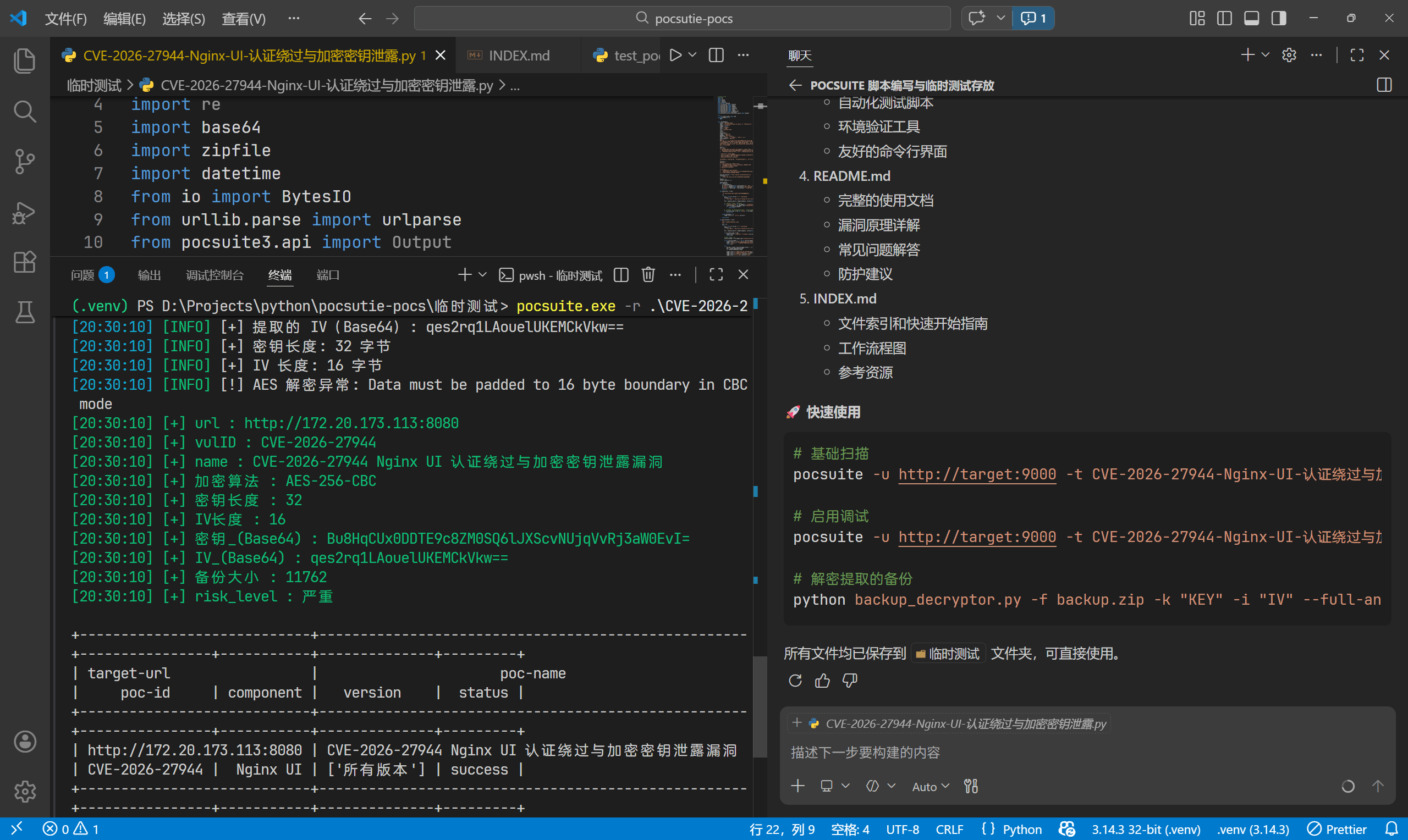Viewport: 1408px width, 840px height.
Task: Toggle the secondary sidebar layout button
Action: click(1278, 18)
